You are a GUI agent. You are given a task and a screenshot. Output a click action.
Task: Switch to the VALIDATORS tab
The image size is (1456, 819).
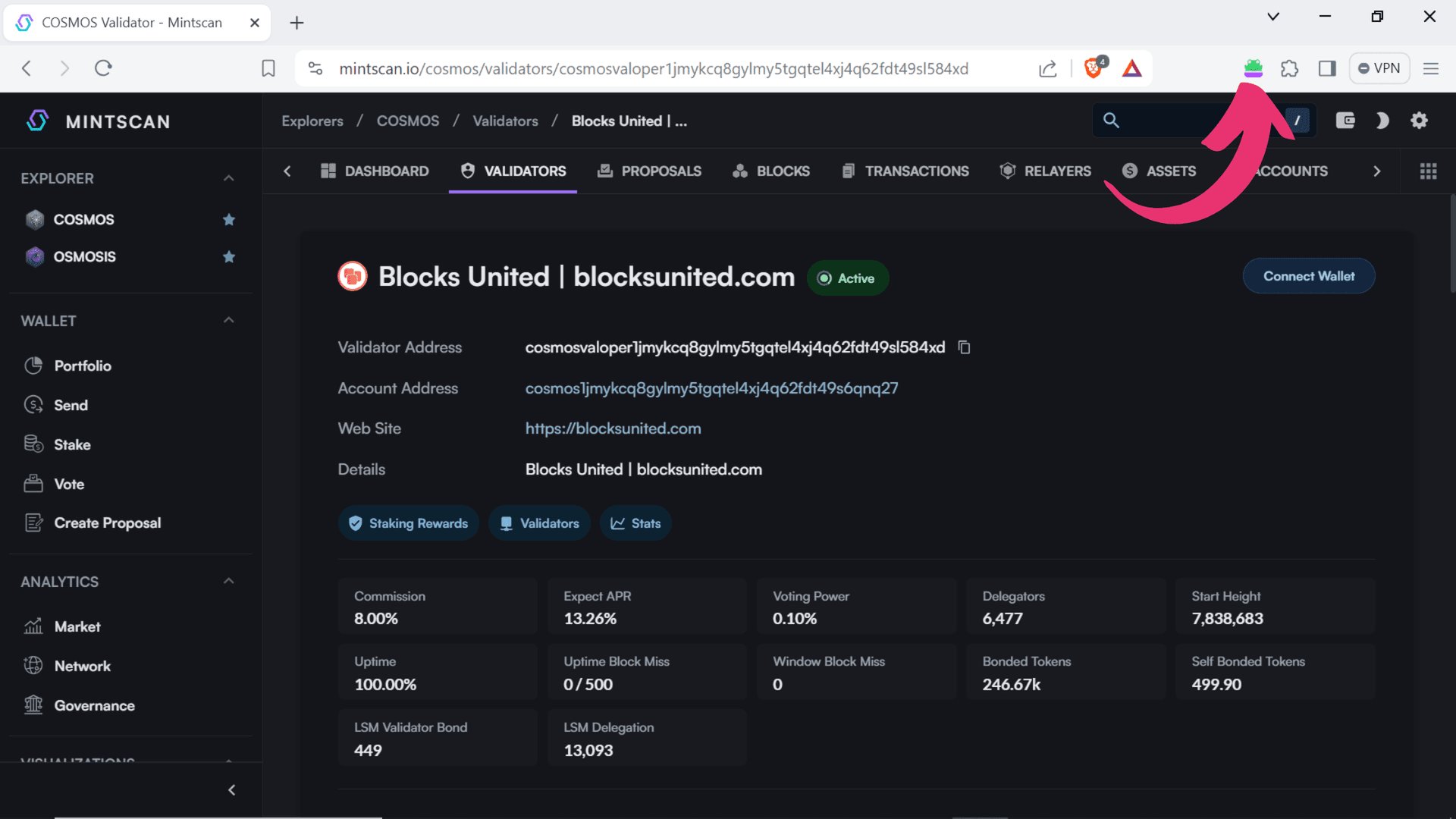[x=513, y=171]
